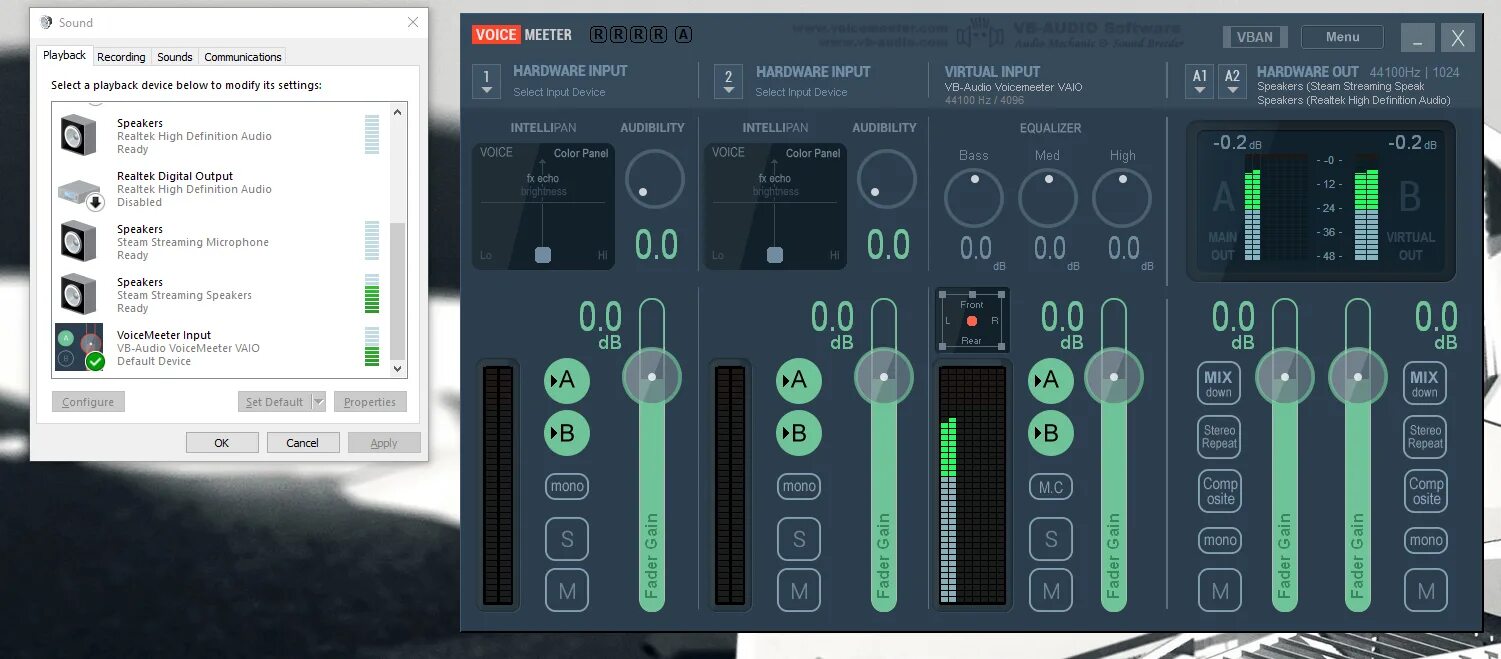This screenshot has width=1501, height=659.
Task: Toggle Composite on bus B
Action: [x=1426, y=491]
